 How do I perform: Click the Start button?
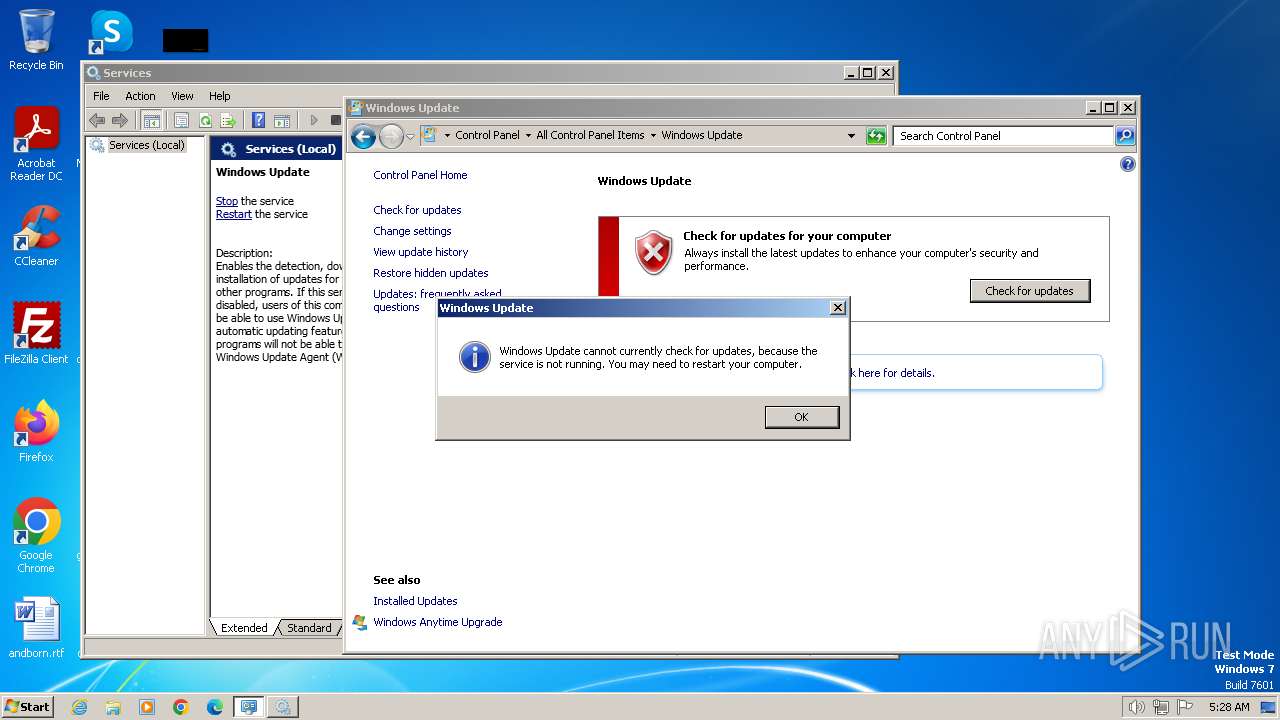[28, 706]
